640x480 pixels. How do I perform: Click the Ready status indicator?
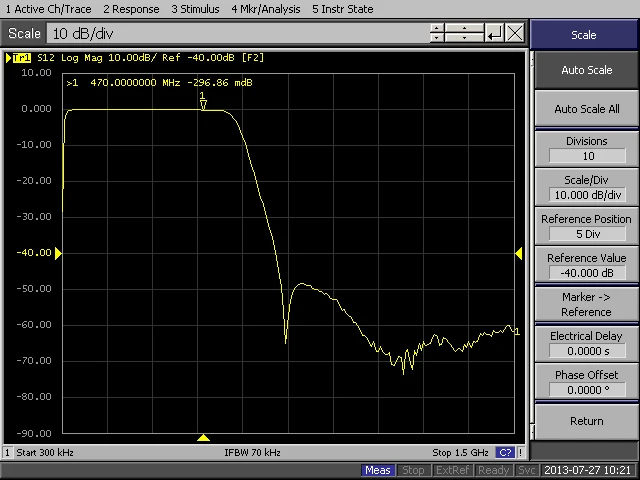pos(493,470)
